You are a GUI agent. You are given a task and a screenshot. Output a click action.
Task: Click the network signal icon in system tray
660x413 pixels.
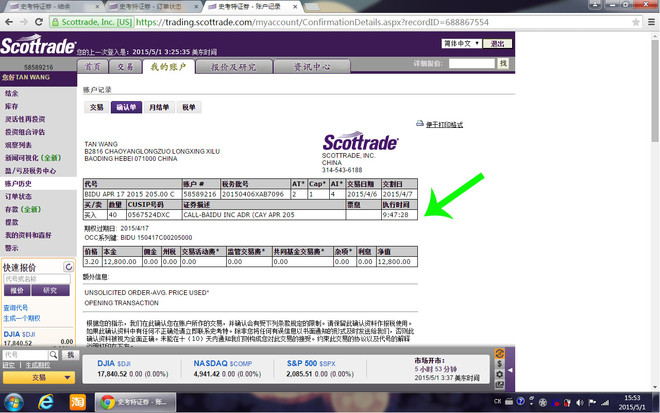coord(605,402)
